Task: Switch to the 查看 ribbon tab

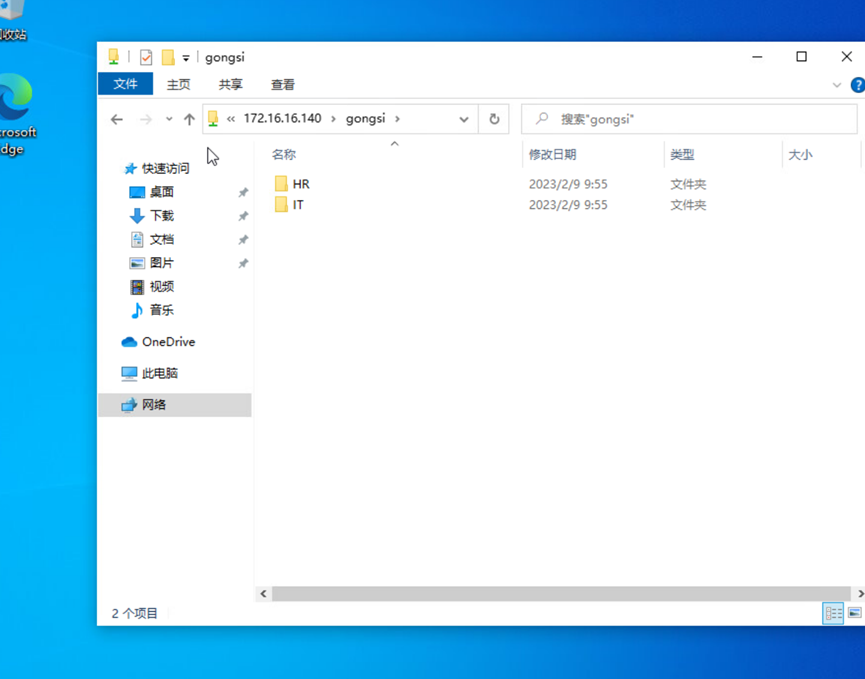Action: 283,84
